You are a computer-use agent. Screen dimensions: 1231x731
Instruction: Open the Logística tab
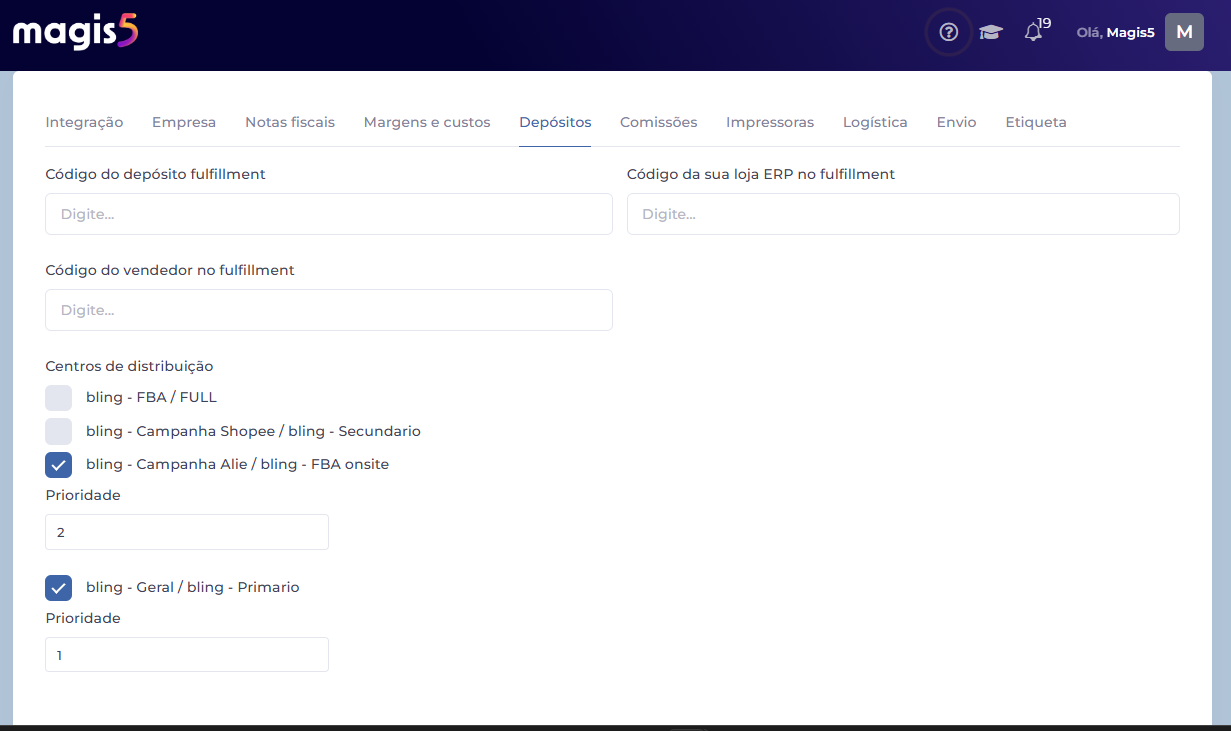875,122
